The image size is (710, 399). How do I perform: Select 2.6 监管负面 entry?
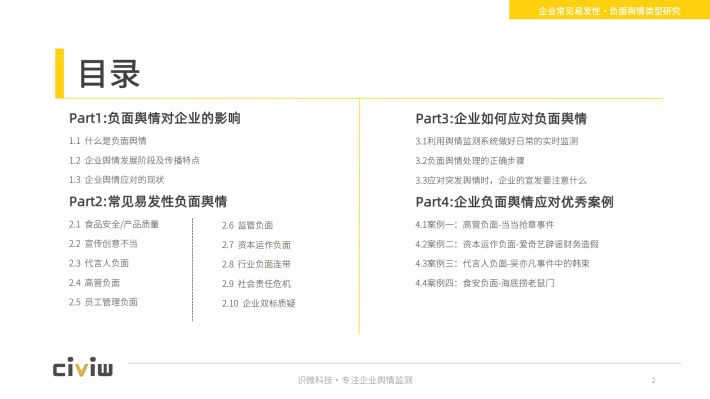(x=247, y=225)
